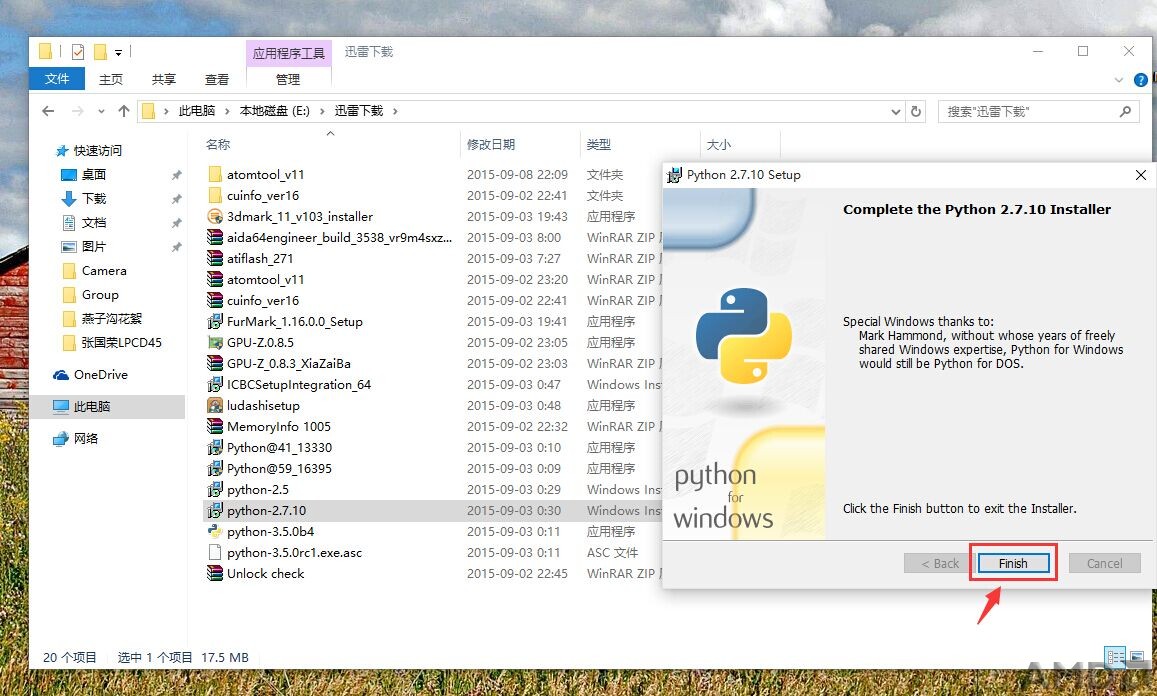
Task: Expand the chevron after 迅雷下载 in address bar
Action: (396, 111)
